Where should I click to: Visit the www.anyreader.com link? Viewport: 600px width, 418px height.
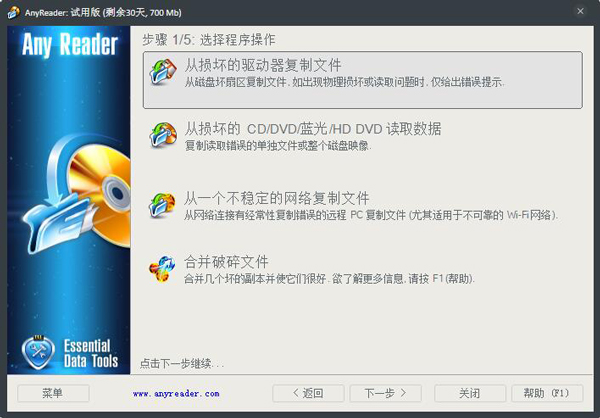tap(176, 394)
